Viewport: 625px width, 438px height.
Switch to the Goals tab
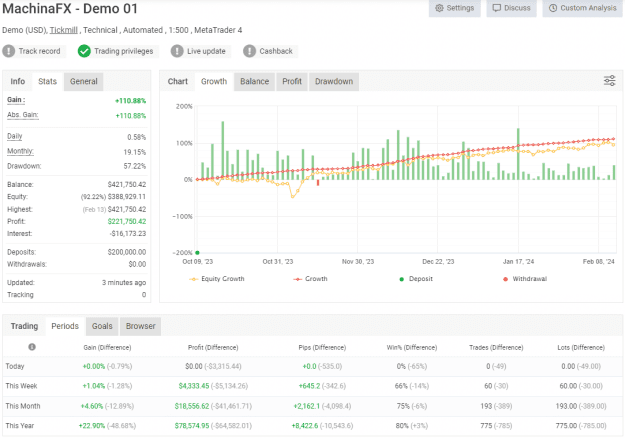[x=102, y=326]
